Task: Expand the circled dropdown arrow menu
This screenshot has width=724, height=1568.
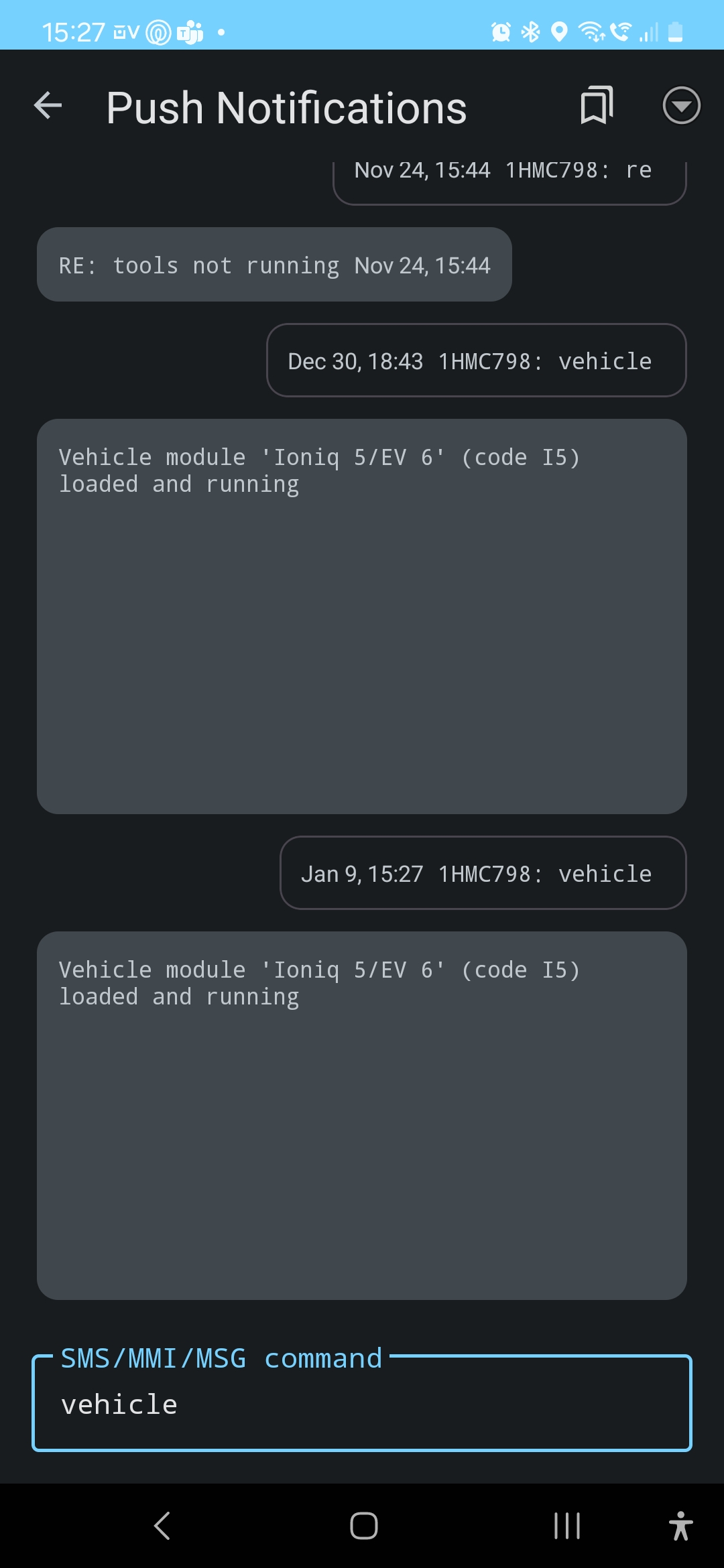Action: pyautogui.click(x=681, y=106)
